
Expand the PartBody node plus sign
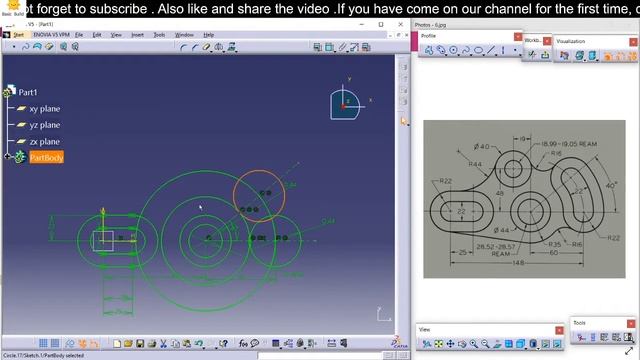coord(7,156)
